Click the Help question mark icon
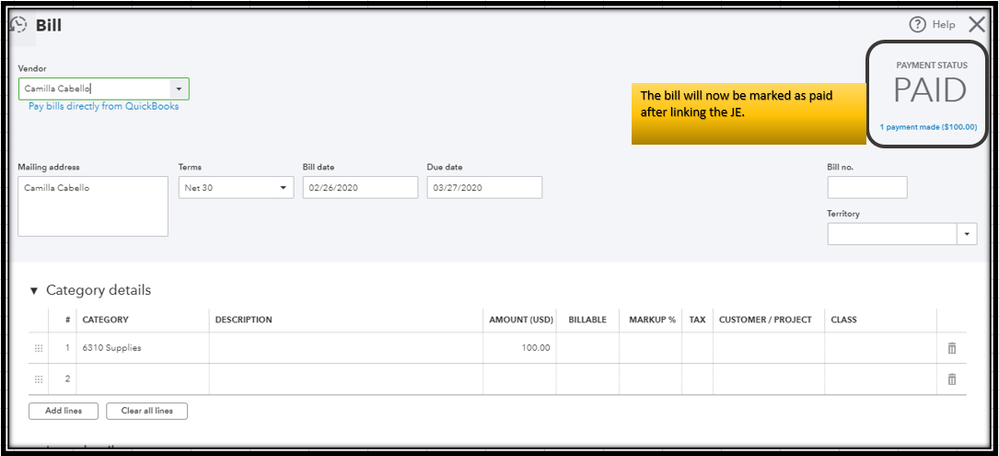Screen dimensions: 999x456 coord(917,25)
